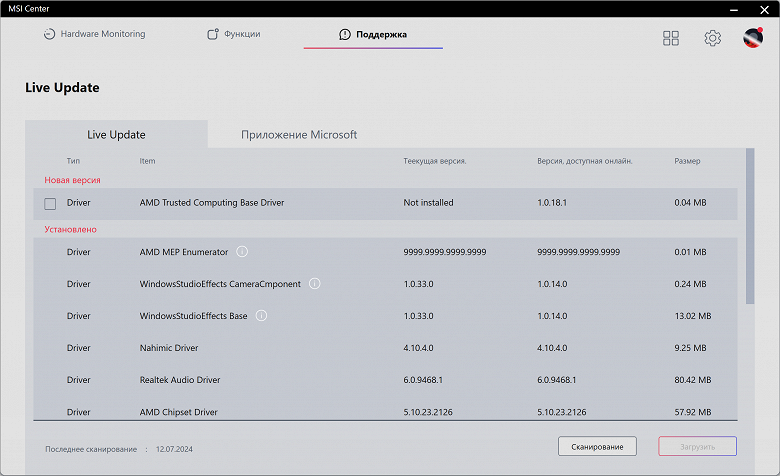Screen dimensions: 780x476
Task: Show info for AMD MEP Enumerator
Action: click(x=242, y=252)
